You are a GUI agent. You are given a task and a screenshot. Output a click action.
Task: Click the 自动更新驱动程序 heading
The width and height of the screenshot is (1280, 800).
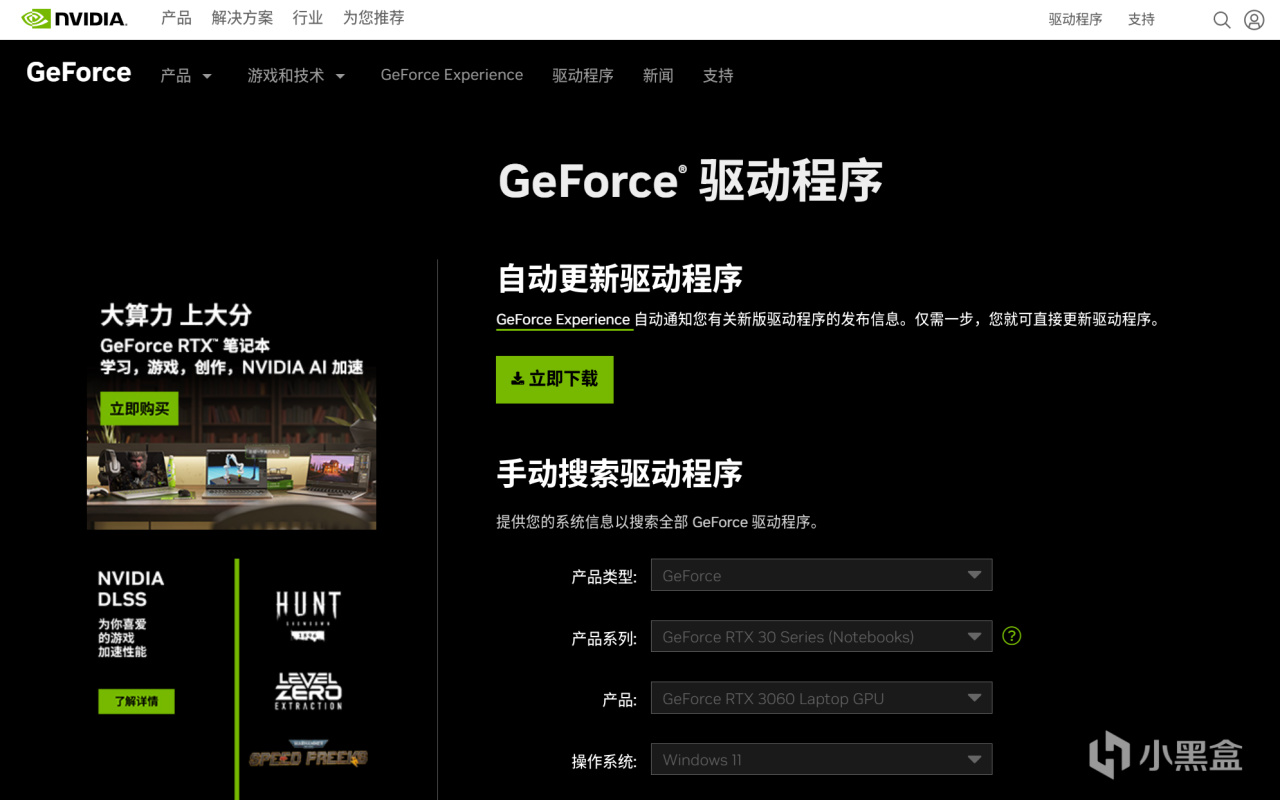(619, 279)
